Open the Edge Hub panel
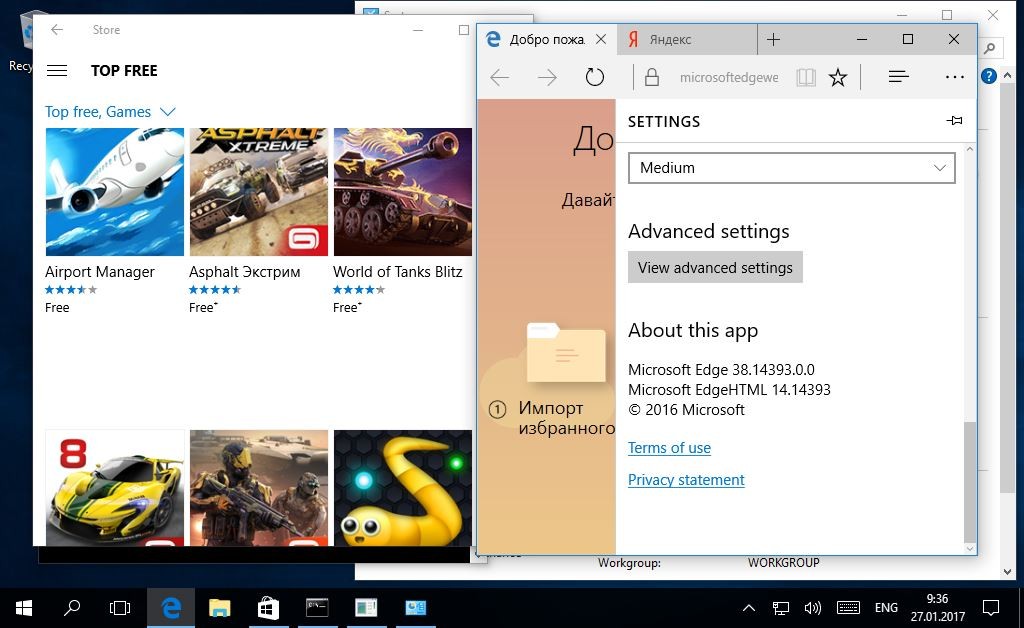1024x628 pixels. (899, 78)
